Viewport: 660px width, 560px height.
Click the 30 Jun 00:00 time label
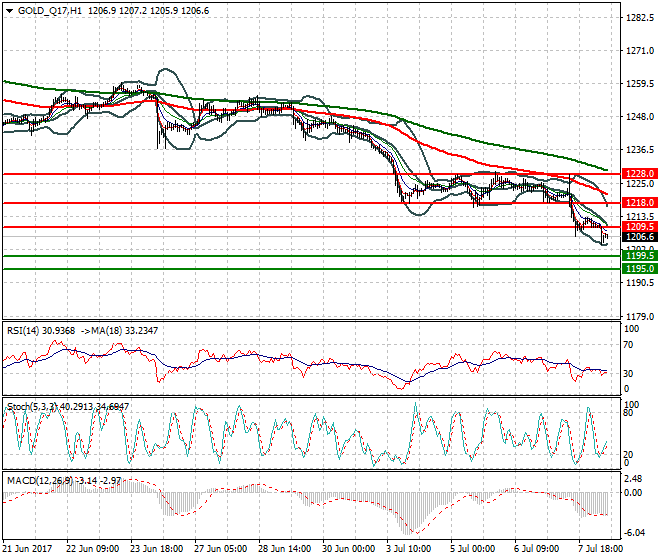tap(349, 549)
